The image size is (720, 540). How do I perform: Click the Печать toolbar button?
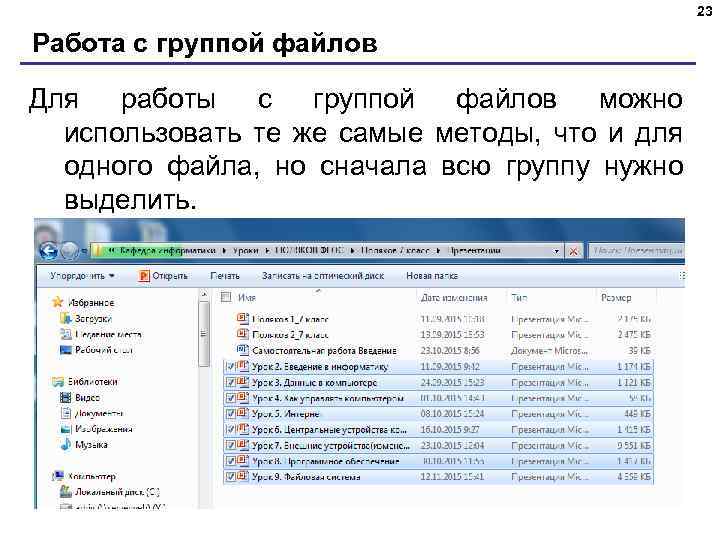pos(225,276)
